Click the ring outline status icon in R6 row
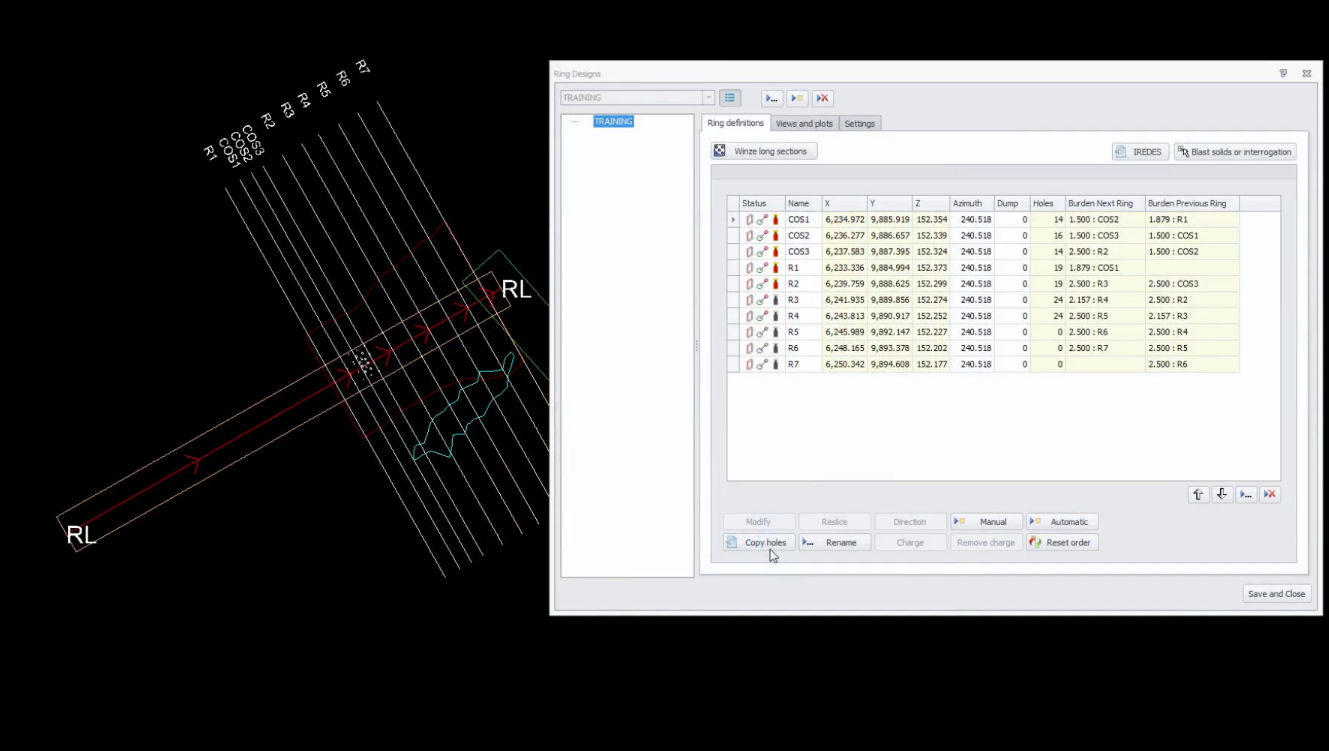The width and height of the screenshot is (1329, 751). tap(749, 348)
